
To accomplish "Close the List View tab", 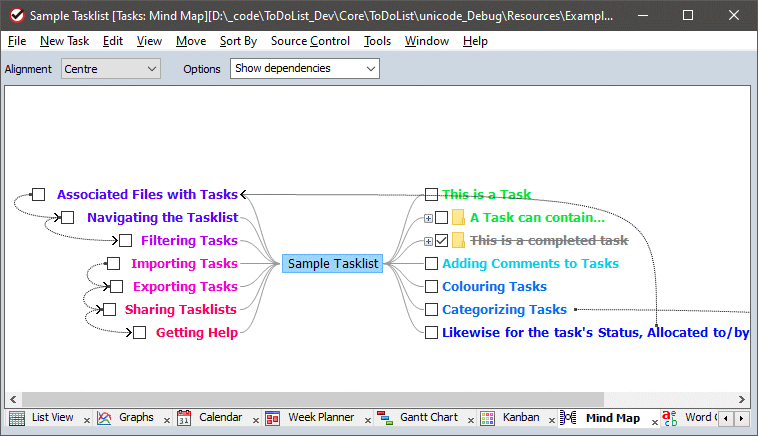I will point(87,419).
